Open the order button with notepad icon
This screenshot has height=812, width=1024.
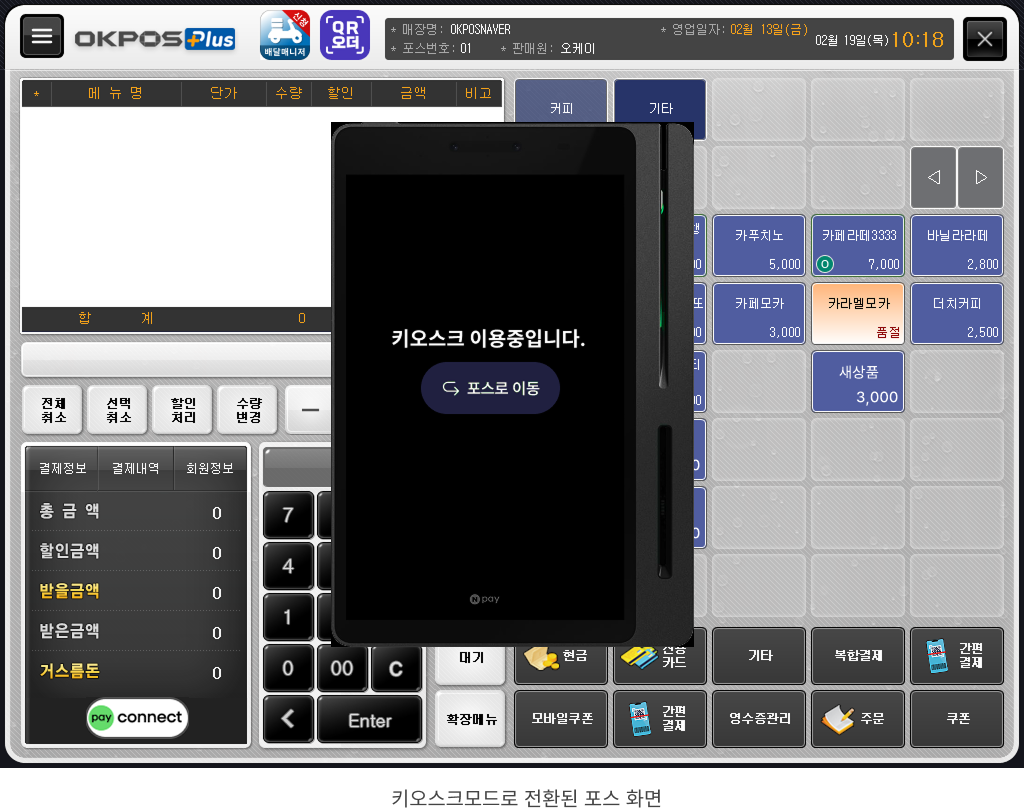tap(857, 718)
